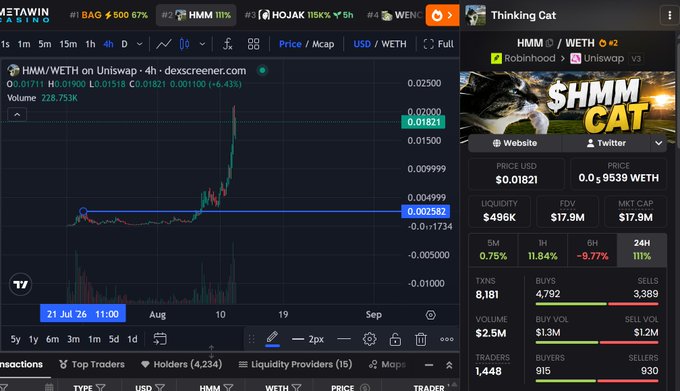Viewport: 680px width, 391px height.
Task: Collapse the chart legend arrow
Action: tap(17, 114)
